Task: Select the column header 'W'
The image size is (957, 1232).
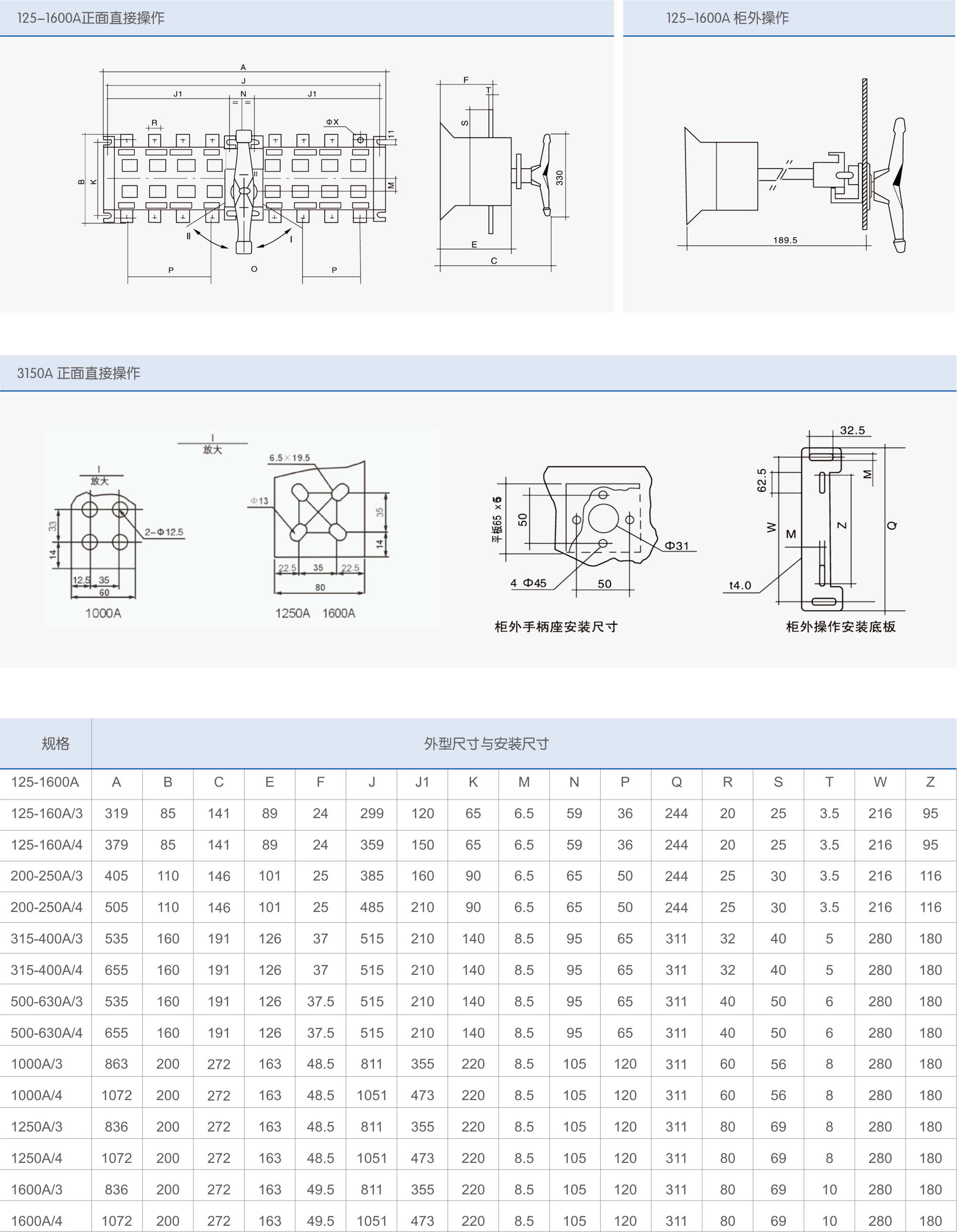Action: [x=880, y=782]
